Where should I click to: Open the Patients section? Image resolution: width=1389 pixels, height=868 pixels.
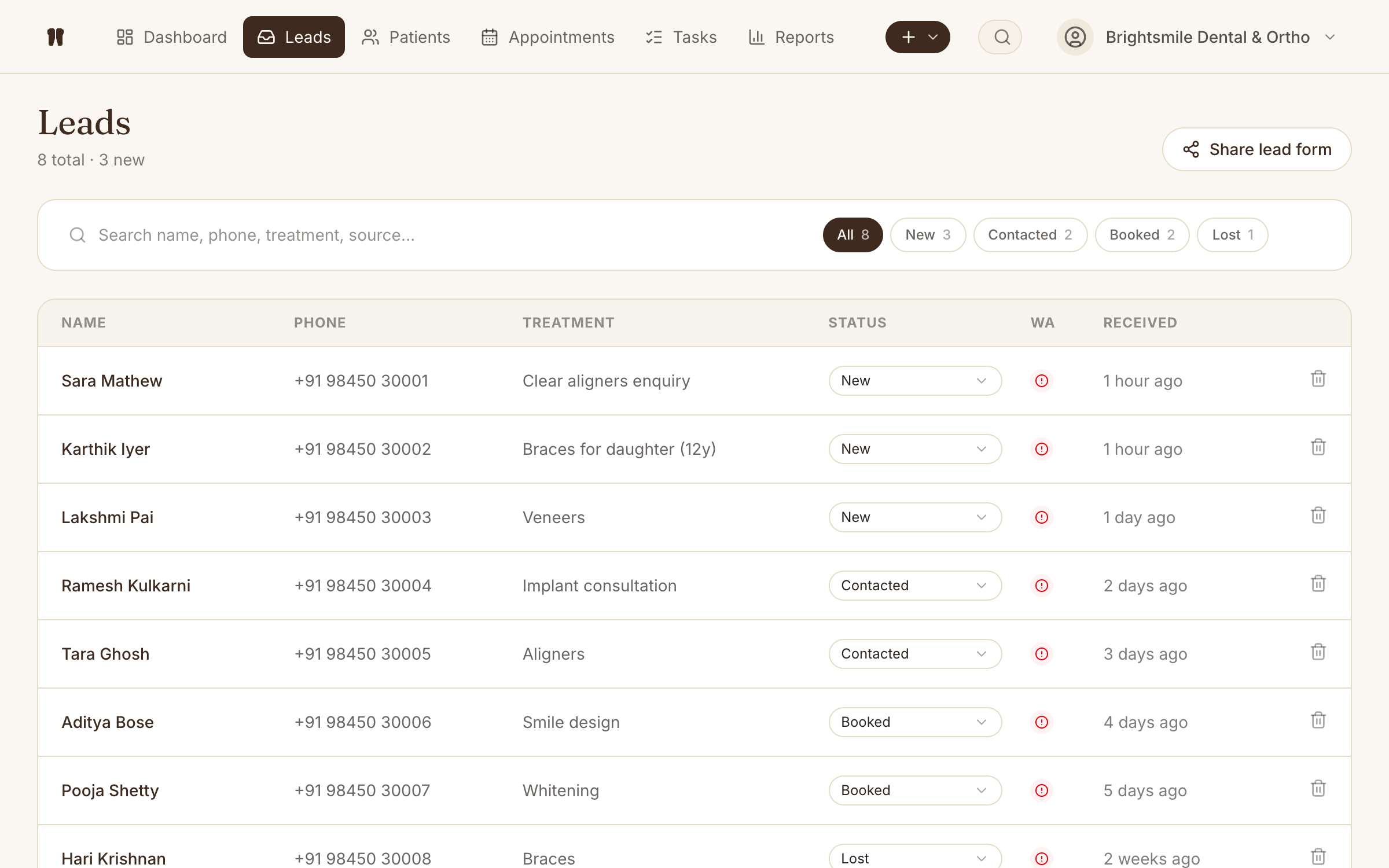(x=406, y=37)
